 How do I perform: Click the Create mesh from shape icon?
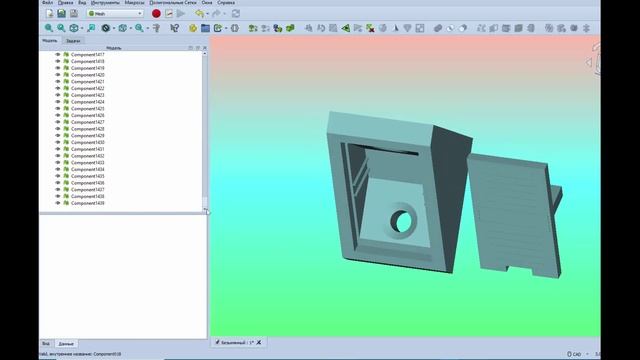point(278,28)
